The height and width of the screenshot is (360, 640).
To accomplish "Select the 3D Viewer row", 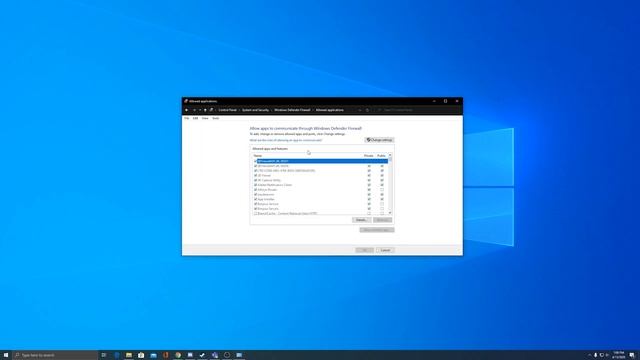I will click(x=320, y=176).
